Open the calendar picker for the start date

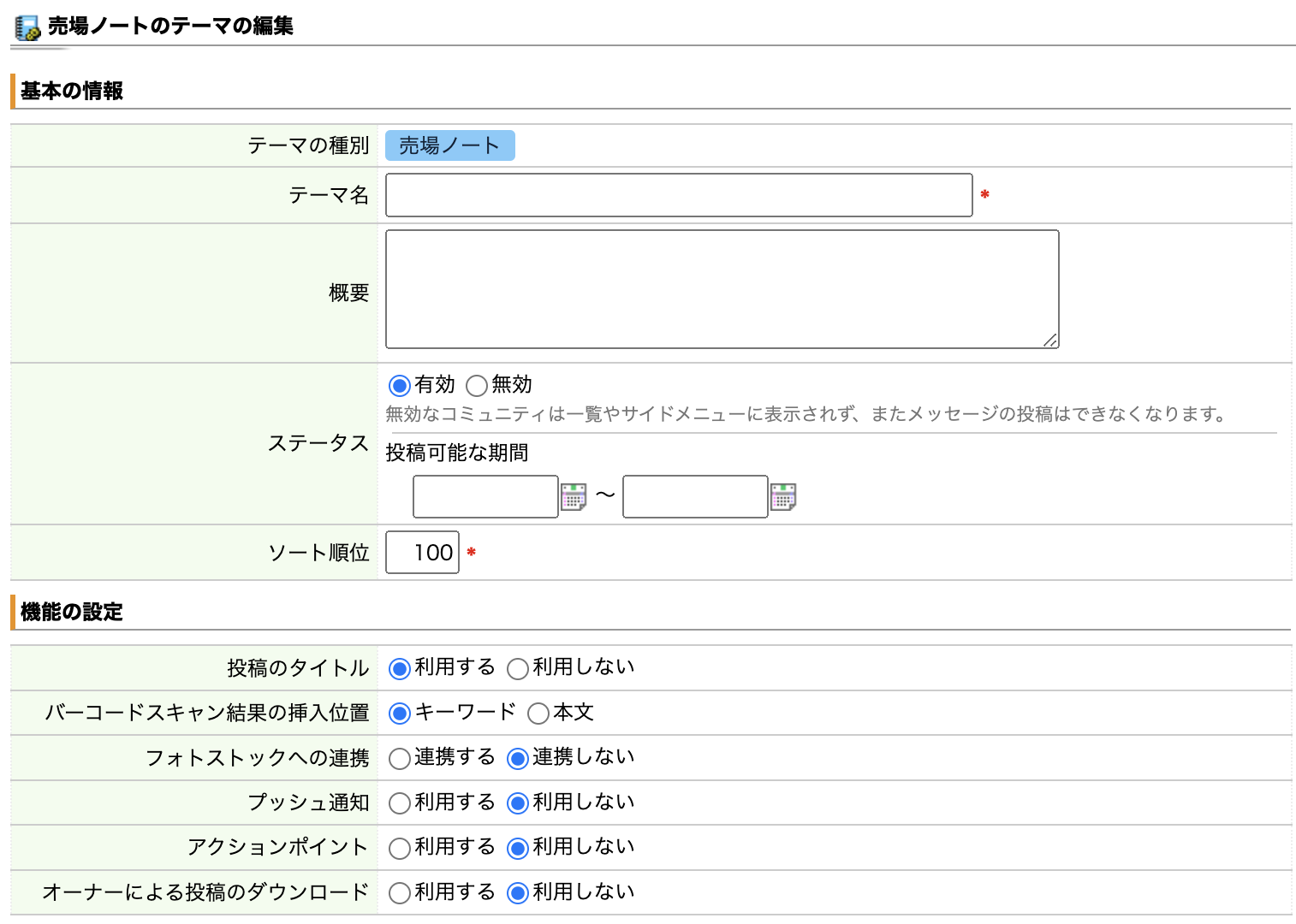tap(574, 496)
